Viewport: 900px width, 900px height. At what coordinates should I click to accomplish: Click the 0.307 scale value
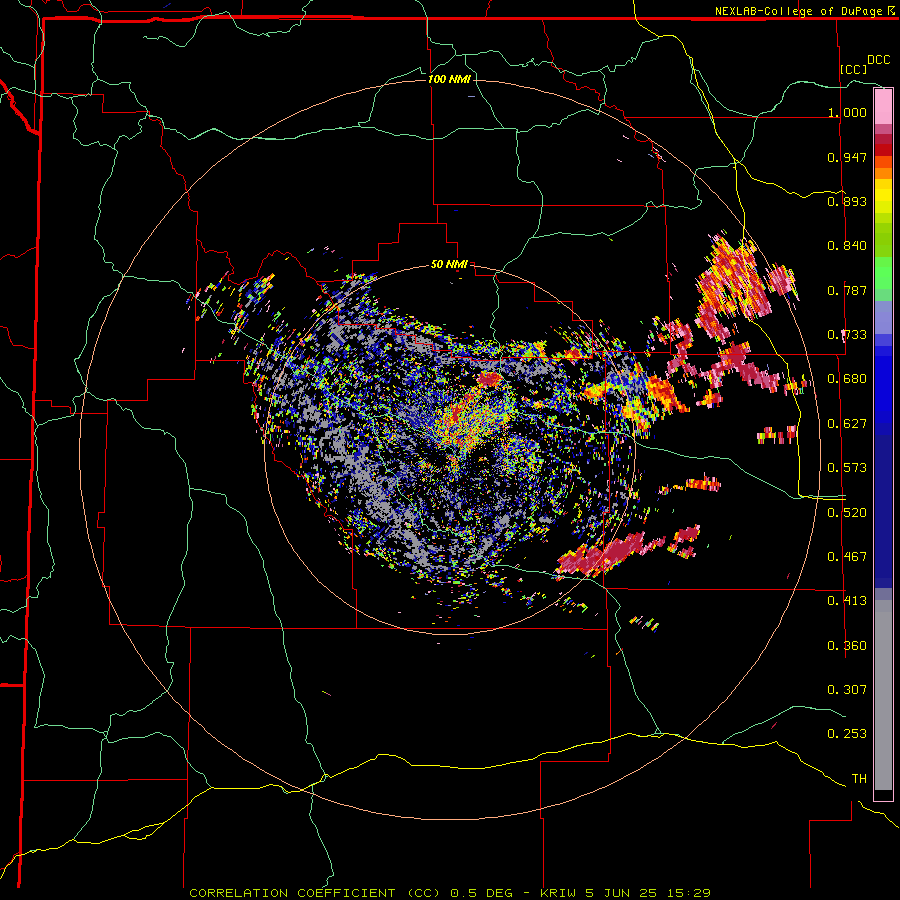[x=847, y=690]
